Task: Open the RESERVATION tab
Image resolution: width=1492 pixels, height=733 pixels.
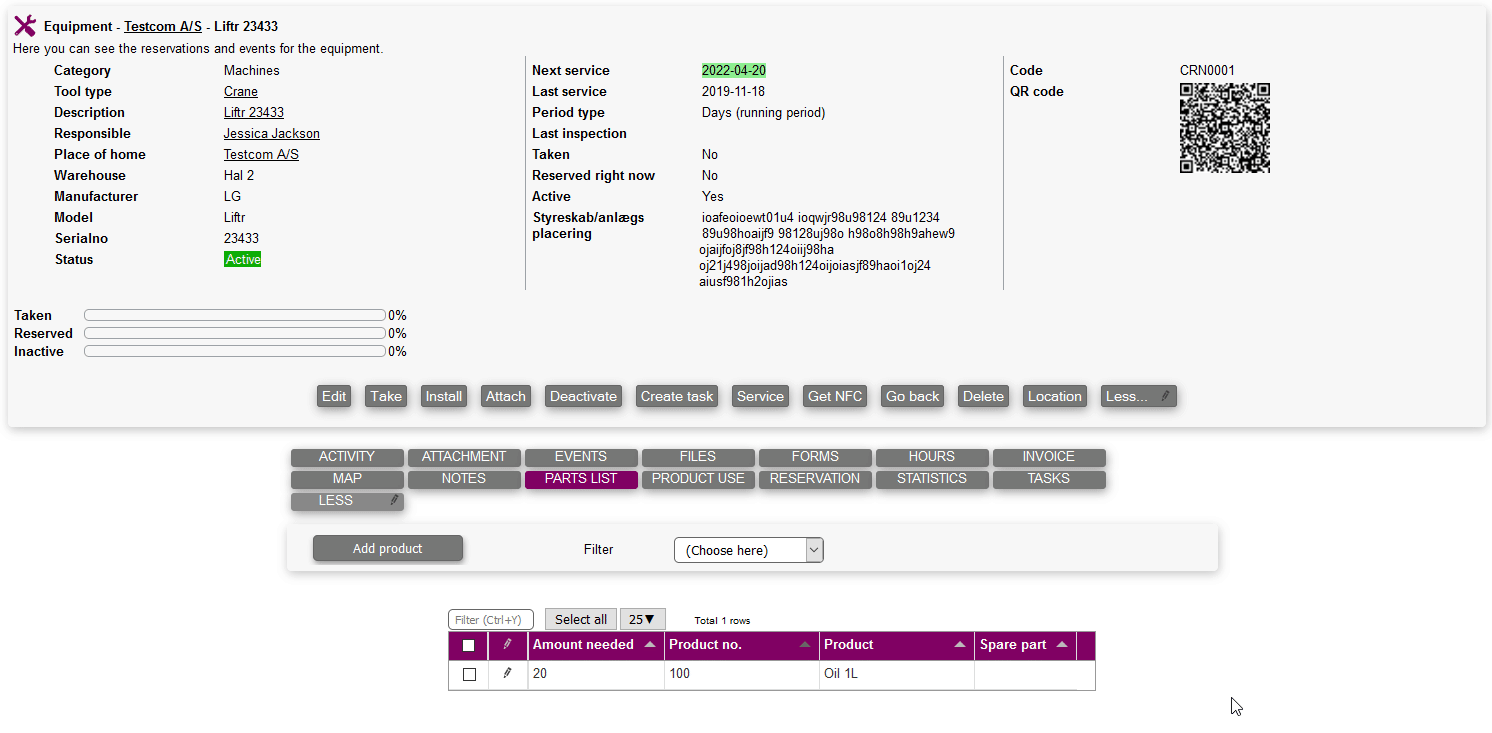Action: (x=815, y=479)
